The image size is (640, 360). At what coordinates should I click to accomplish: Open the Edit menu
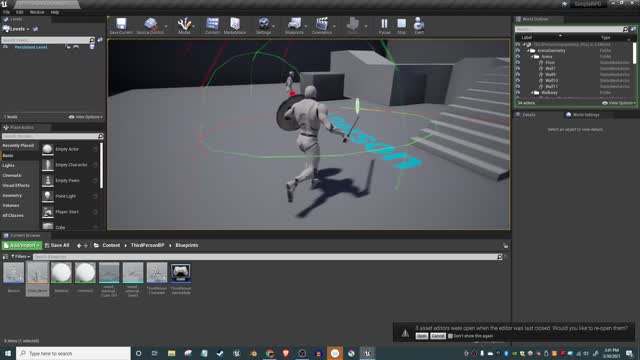19,12
